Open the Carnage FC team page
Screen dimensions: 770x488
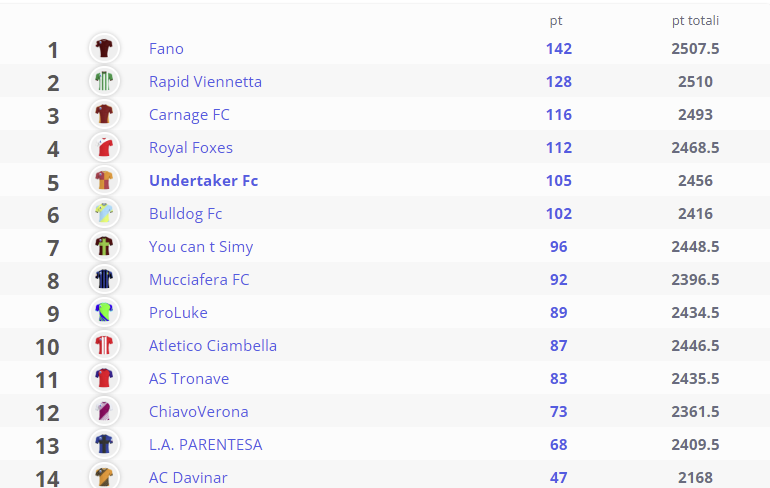pos(189,115)
